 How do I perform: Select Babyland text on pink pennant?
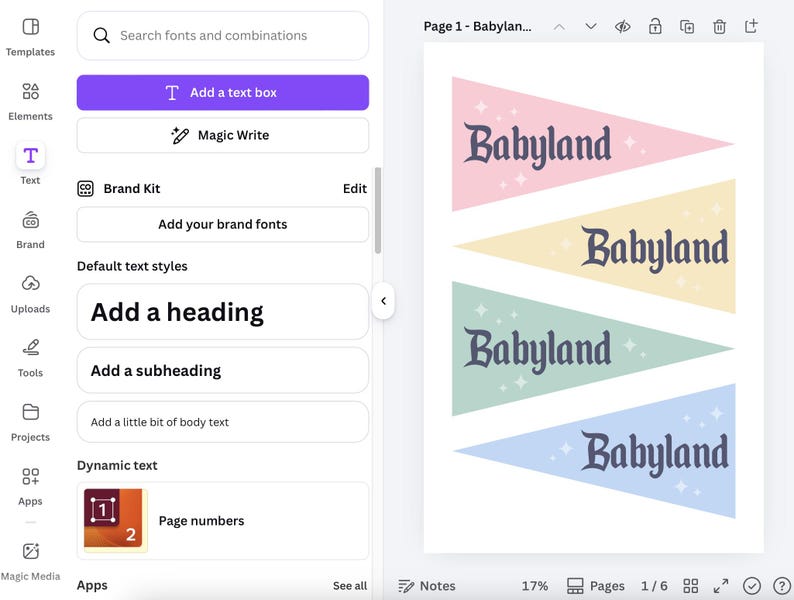click(537, 146)
